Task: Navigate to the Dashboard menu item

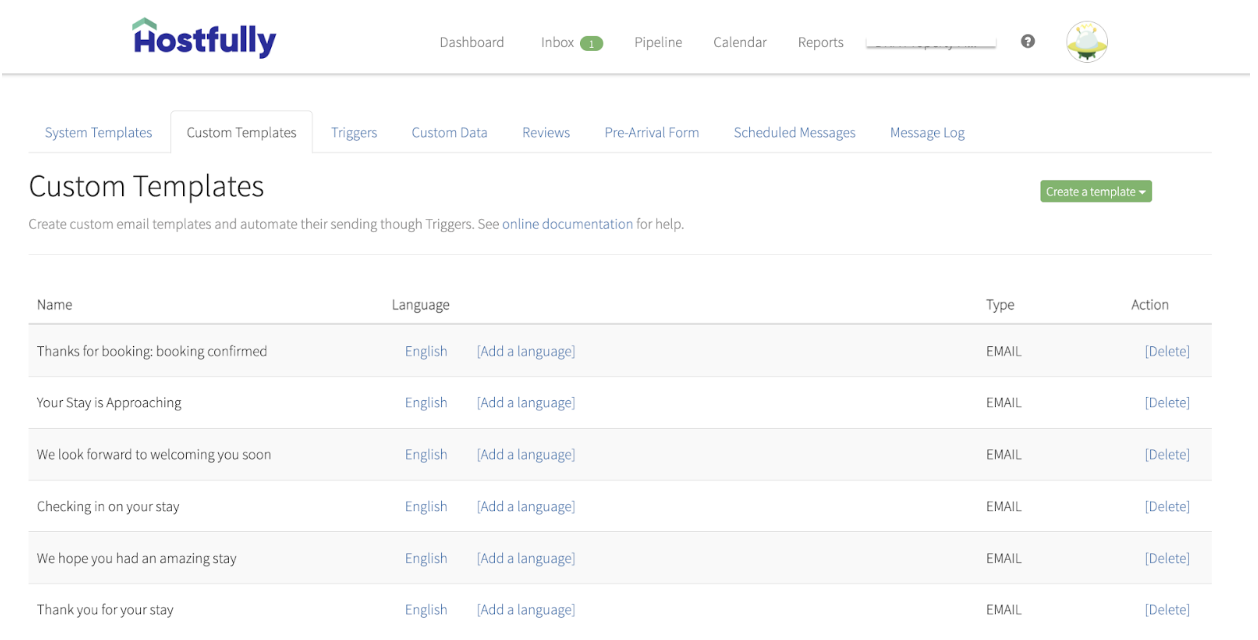Action: pos(471,42)
